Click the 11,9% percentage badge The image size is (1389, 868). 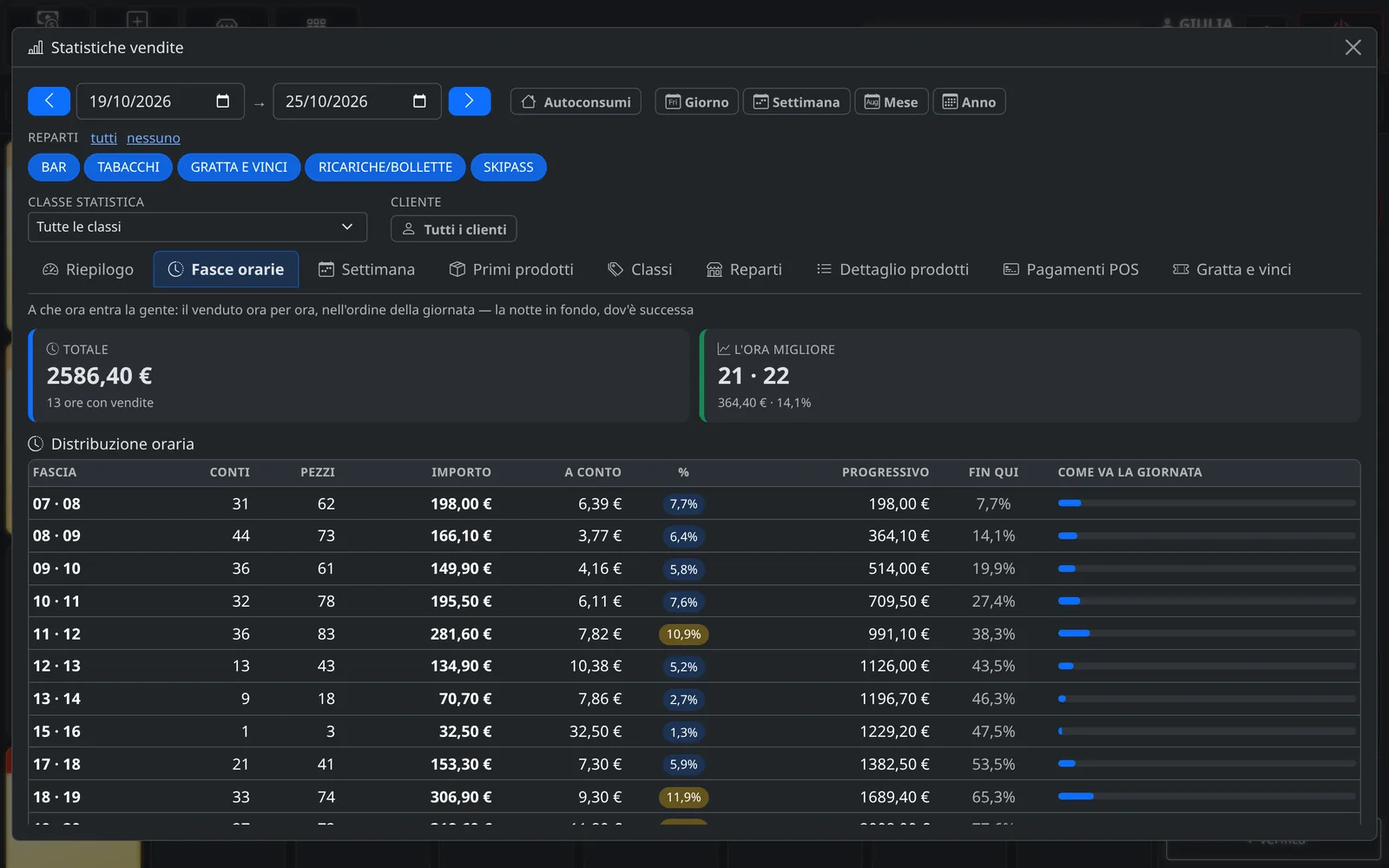[684, 797]
